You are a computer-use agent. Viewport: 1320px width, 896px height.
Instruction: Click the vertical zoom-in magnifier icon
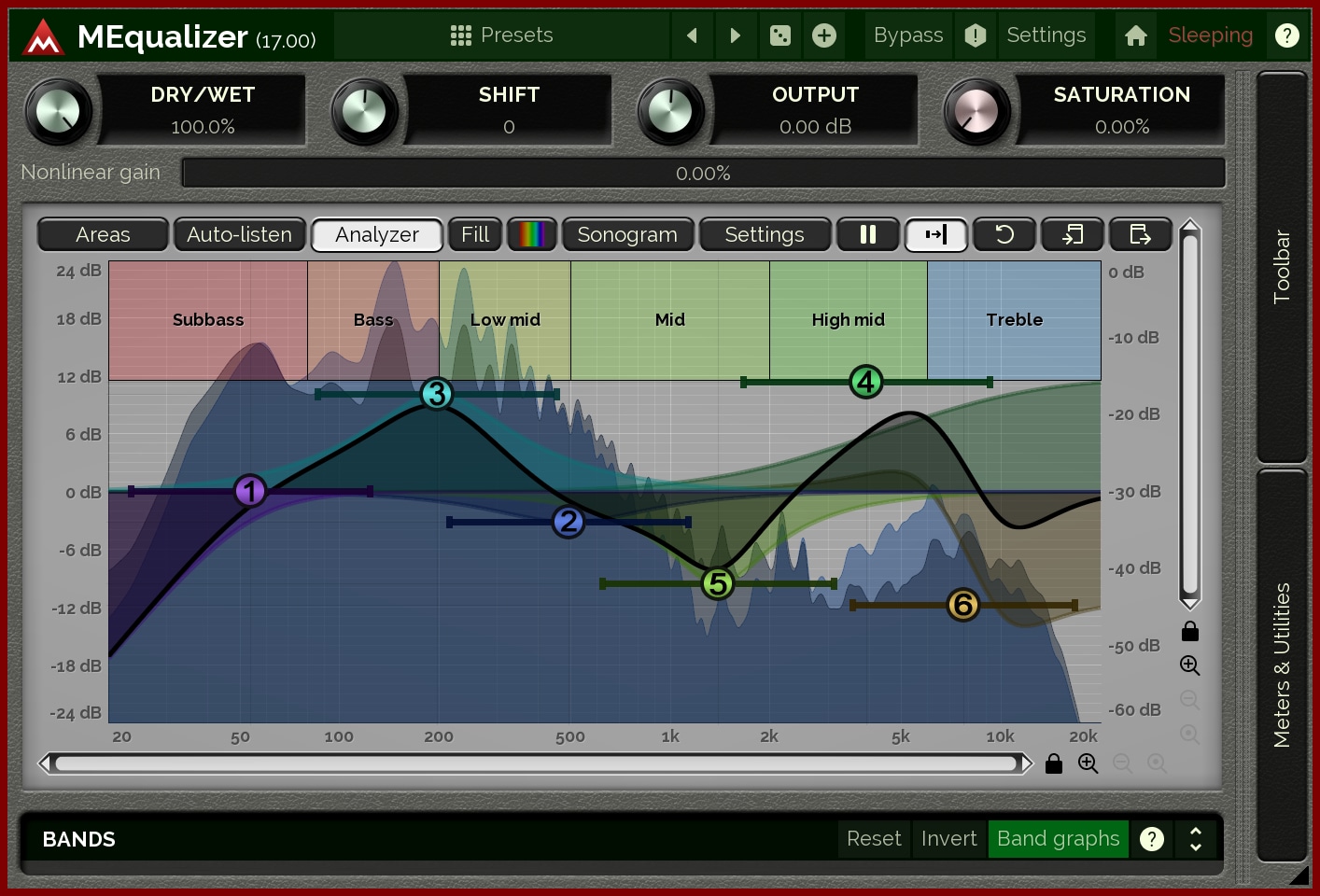(1189, 665)
